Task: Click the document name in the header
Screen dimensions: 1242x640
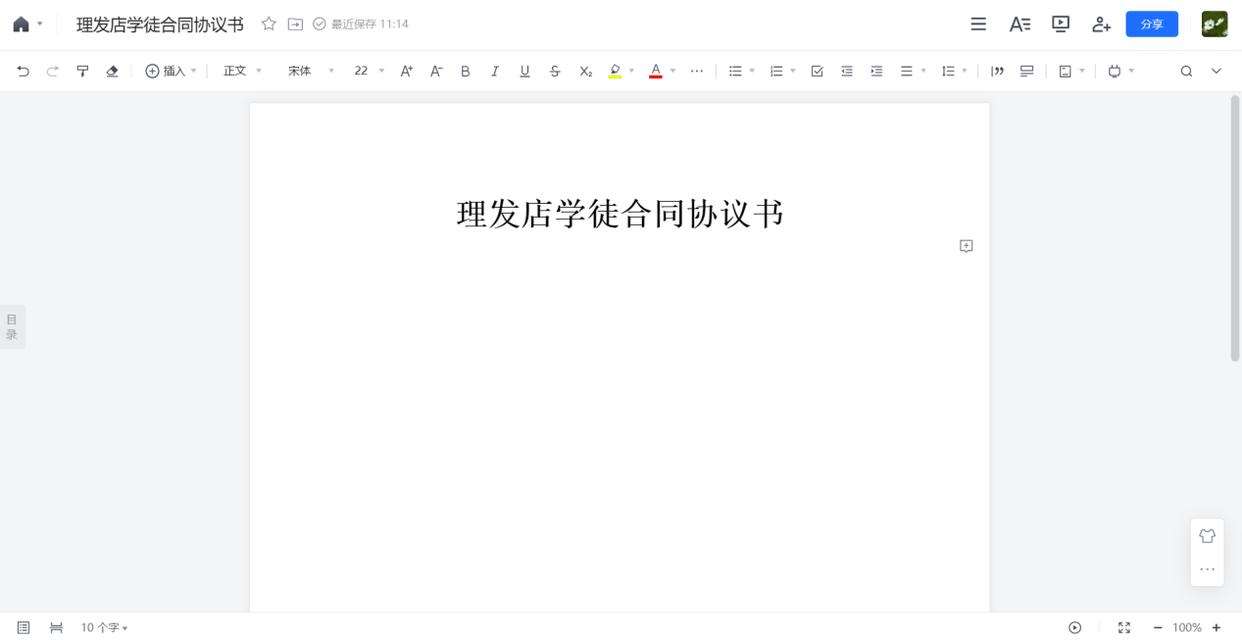Action: pos(160,24)
